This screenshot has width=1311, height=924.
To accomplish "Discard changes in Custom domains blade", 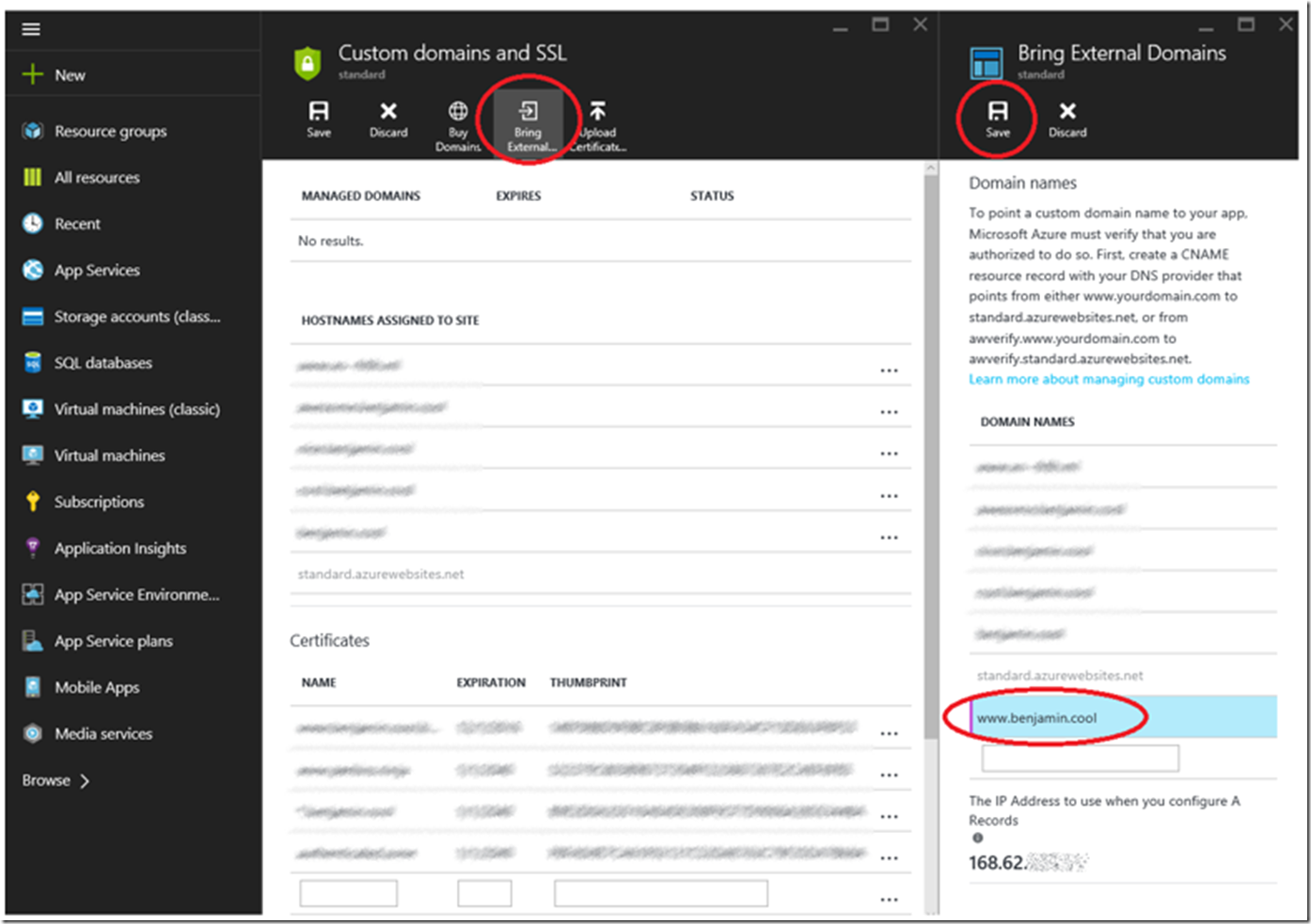I will pyautogui.click(x=388, y=119).
